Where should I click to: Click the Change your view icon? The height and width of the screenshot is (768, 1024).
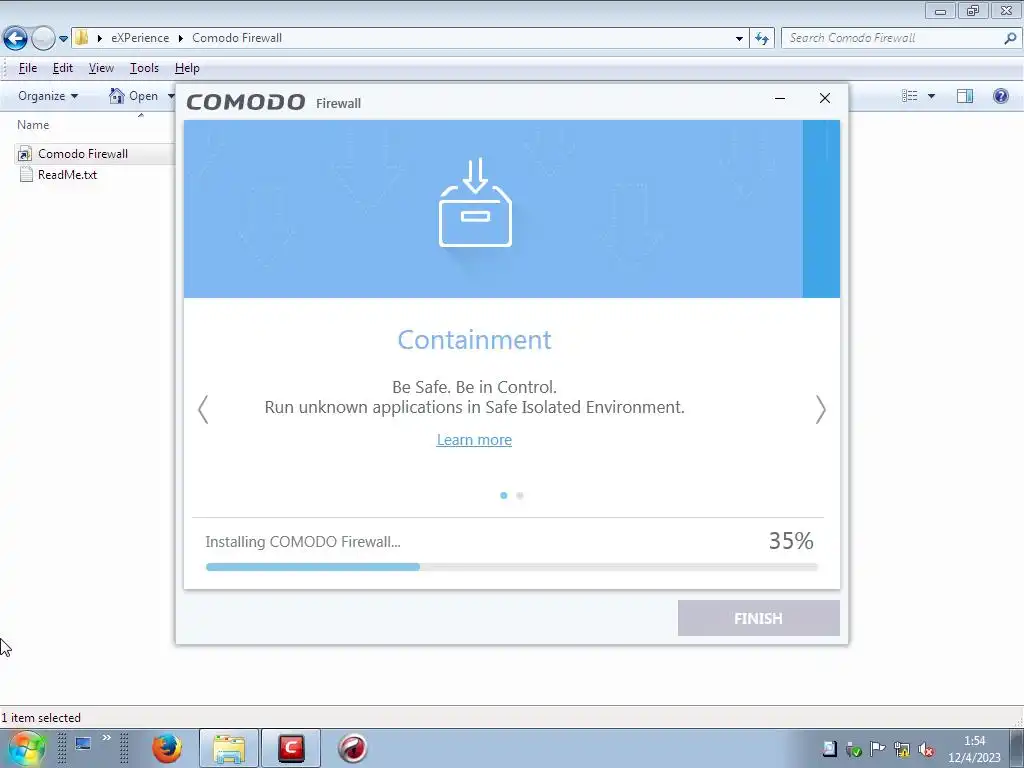(910, 96)
